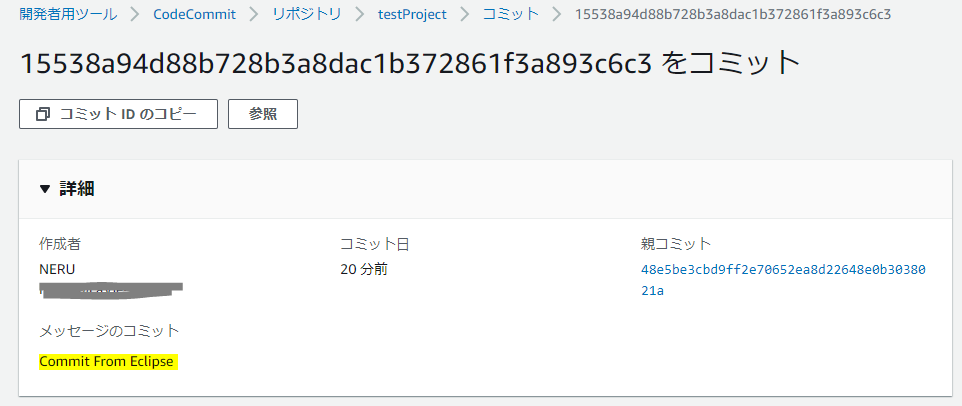Click the 親コミット field label

[x=676, y=244]
